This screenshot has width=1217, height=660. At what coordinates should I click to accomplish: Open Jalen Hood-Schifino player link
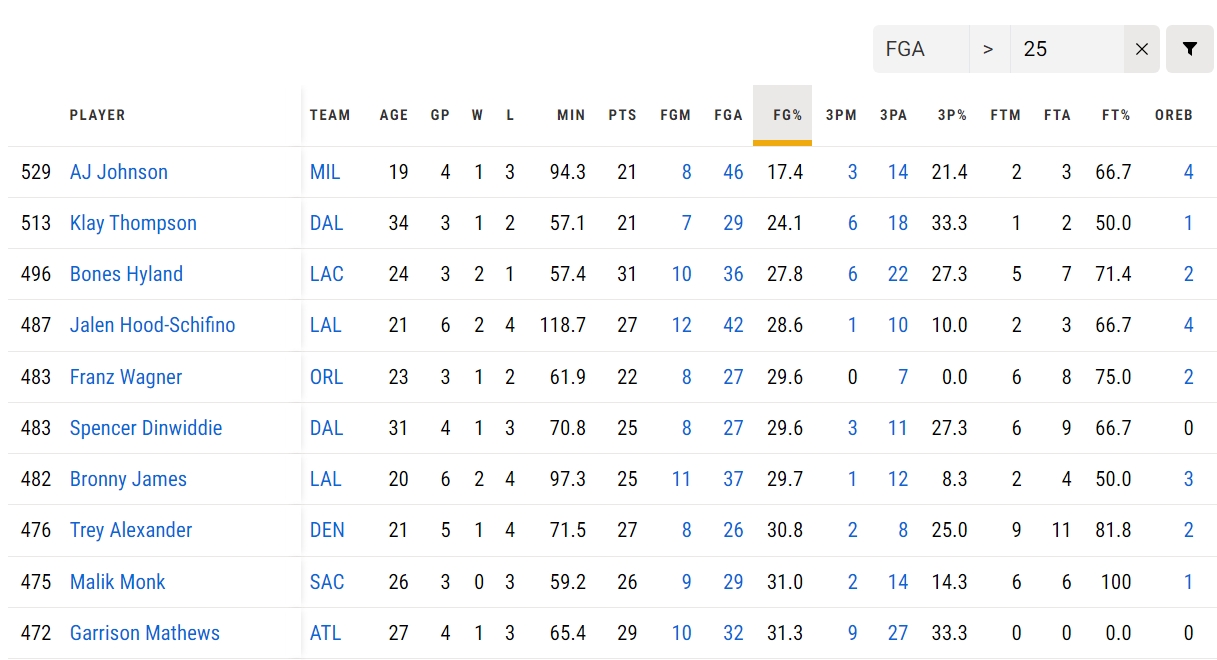pos(153,325)
